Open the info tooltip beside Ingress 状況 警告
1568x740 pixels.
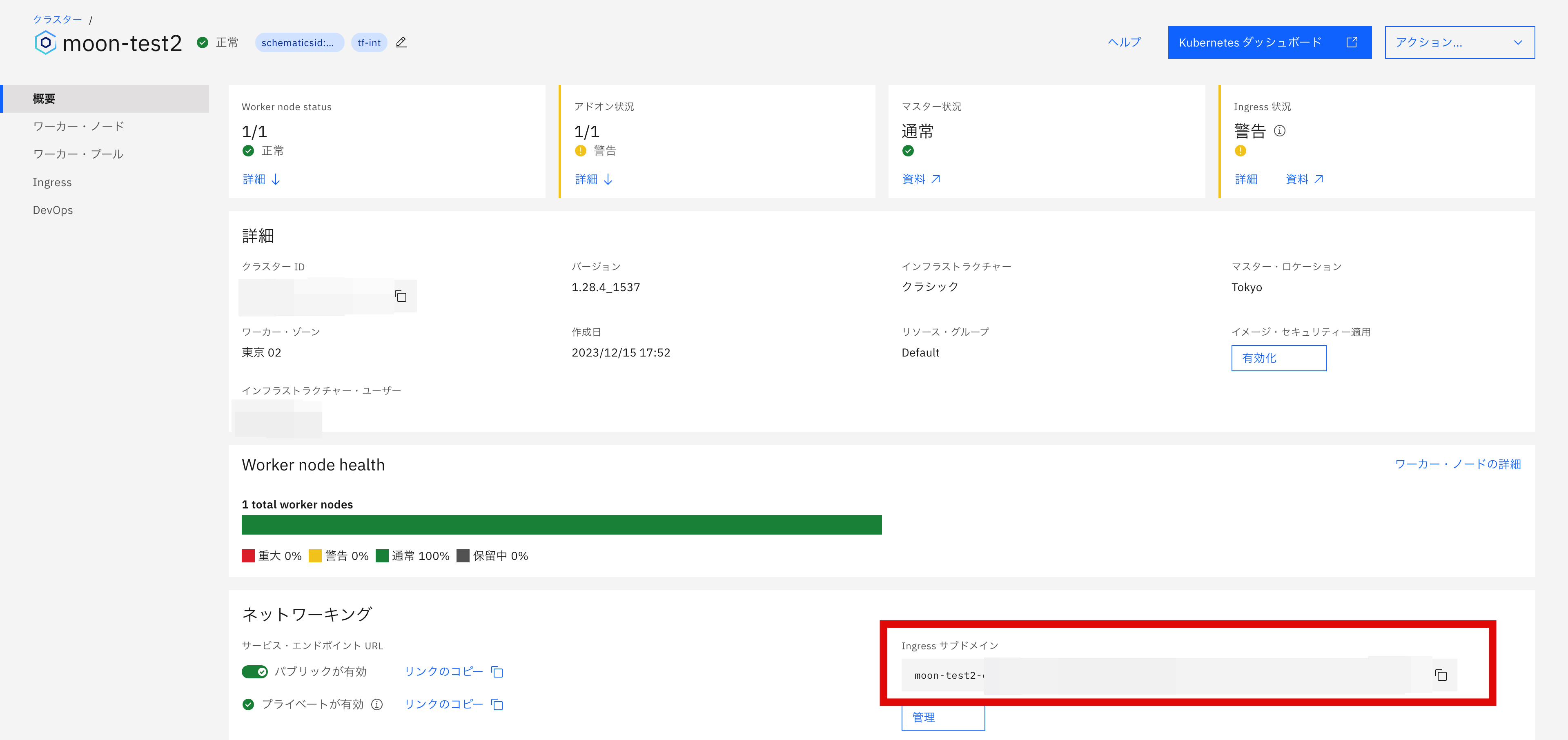(x=1280, y=131)
